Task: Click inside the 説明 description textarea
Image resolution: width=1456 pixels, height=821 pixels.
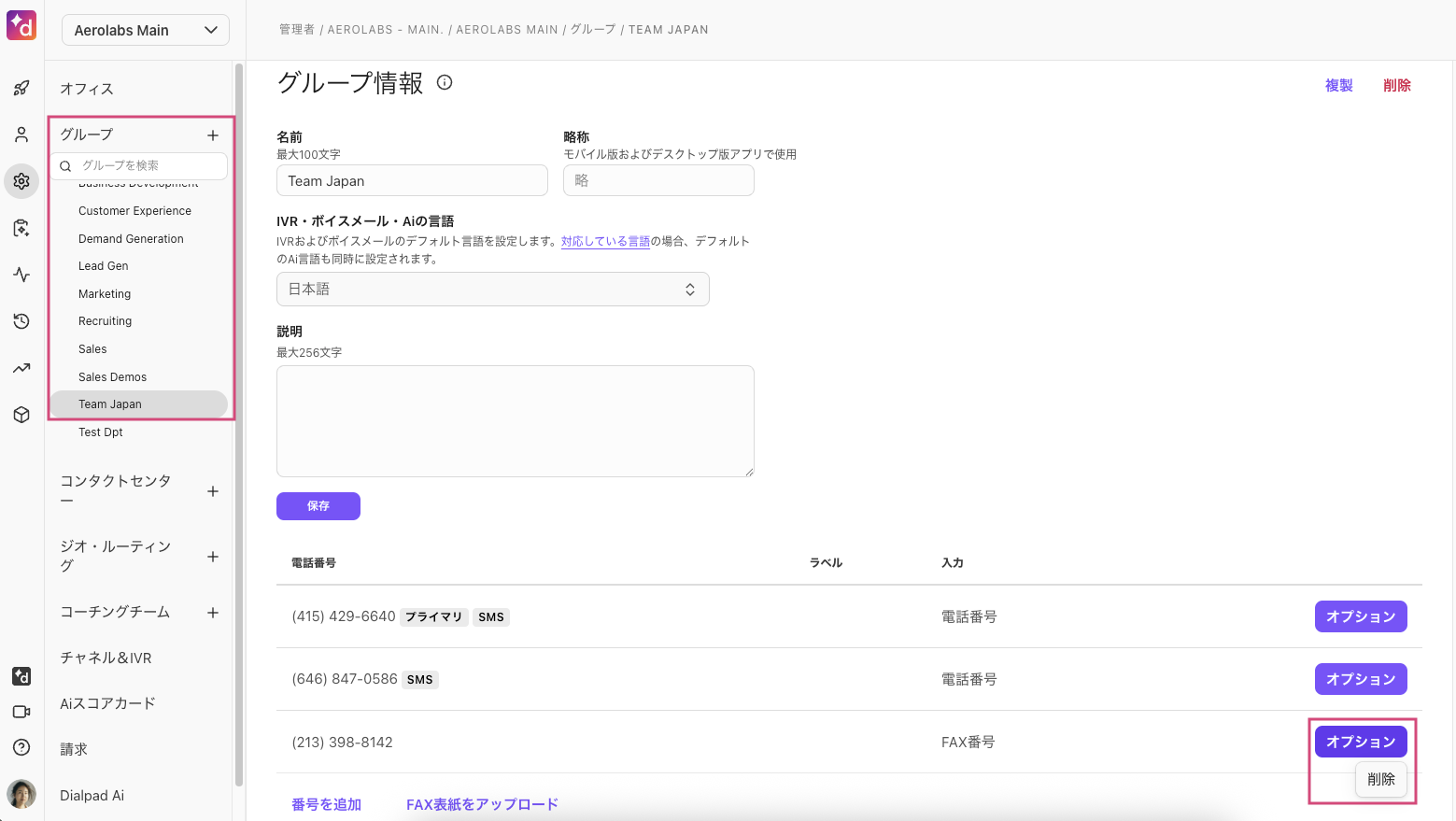Action: point(515,420)
